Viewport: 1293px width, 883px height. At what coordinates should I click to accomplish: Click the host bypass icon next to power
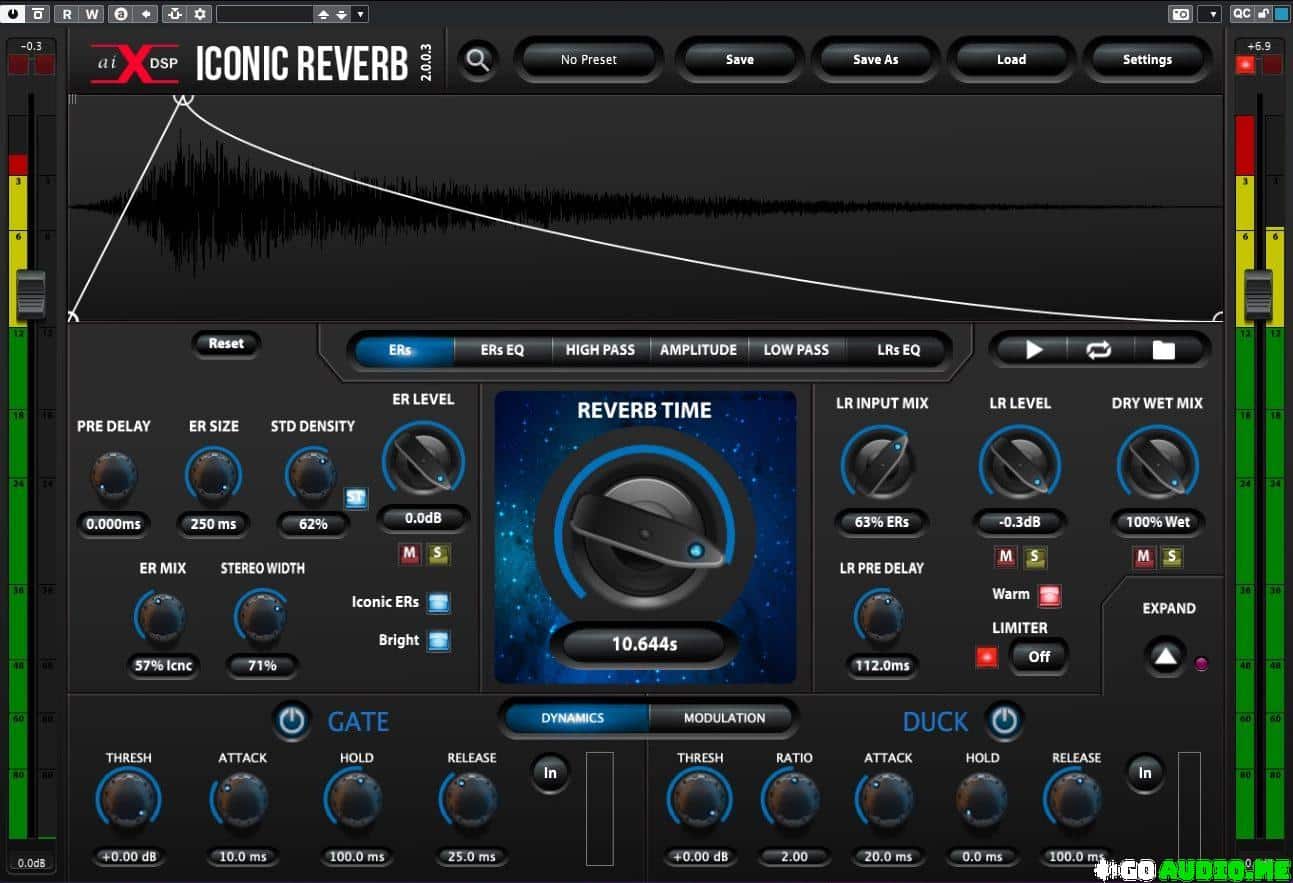(x=37, y=14)
